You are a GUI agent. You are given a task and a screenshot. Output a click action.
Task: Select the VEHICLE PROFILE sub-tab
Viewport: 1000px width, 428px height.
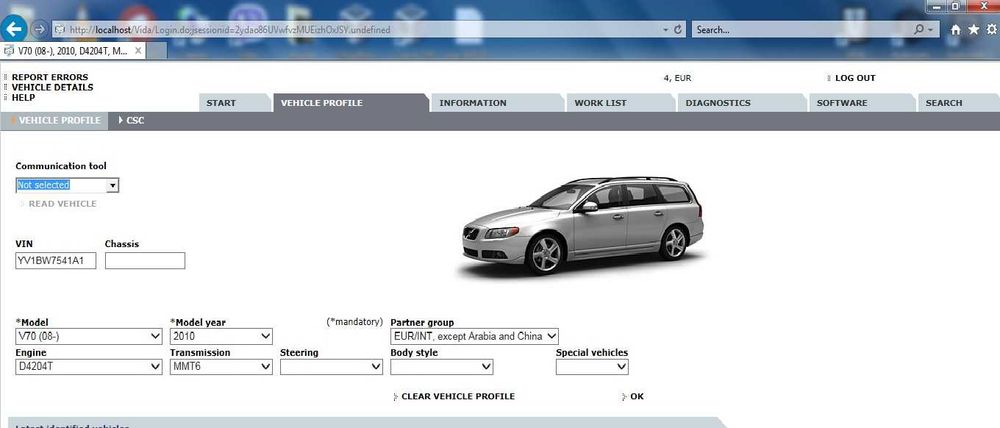click(x=54, y=121)
